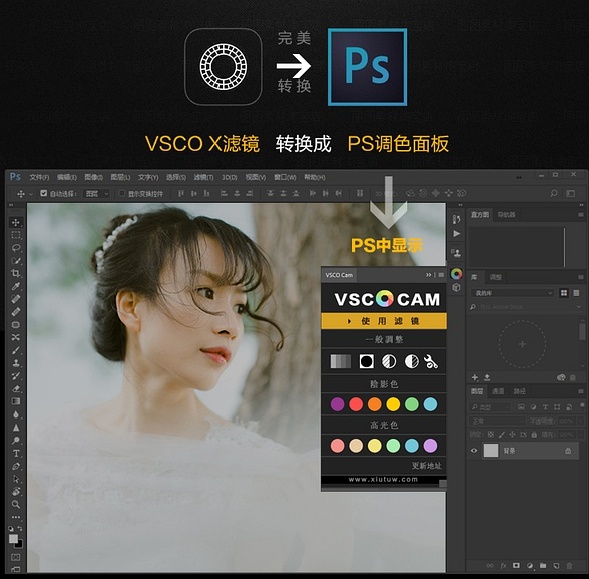Open the 图像 menu
The width and height of the screenshot is (589, 579).
click(93, 177)
